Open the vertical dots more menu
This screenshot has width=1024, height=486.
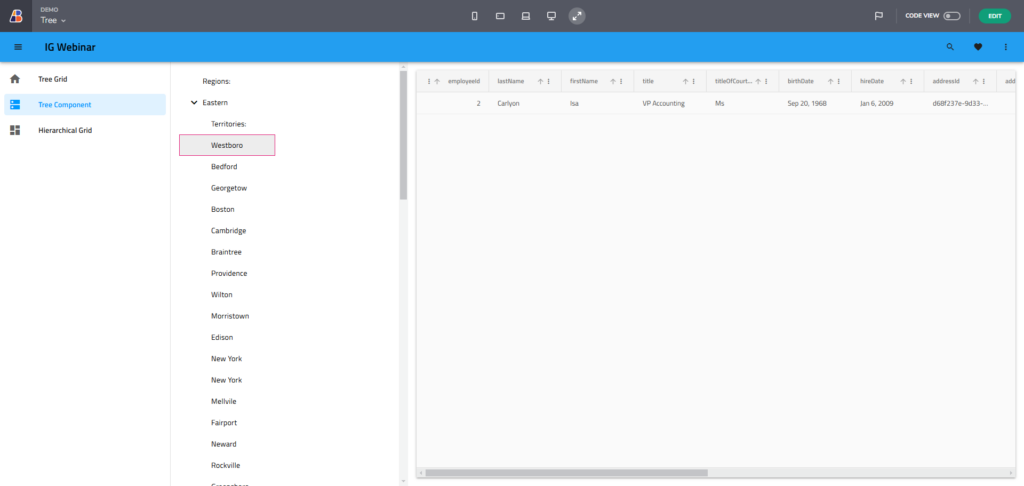(x=1005, y=47)
